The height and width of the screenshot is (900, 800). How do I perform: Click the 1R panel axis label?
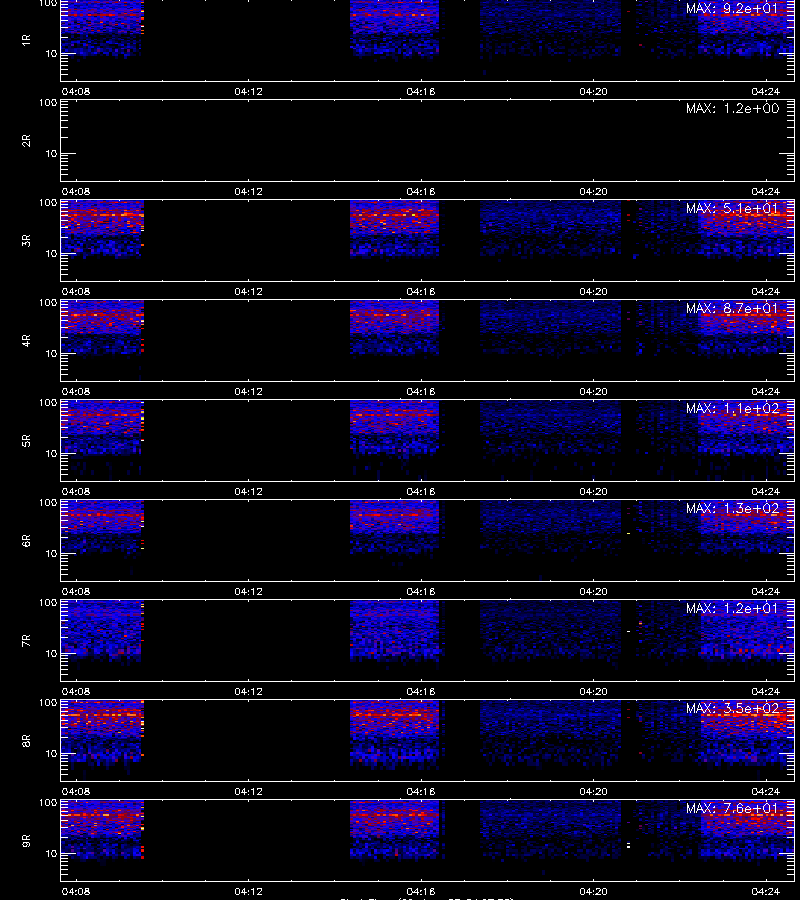click(26, 40)
